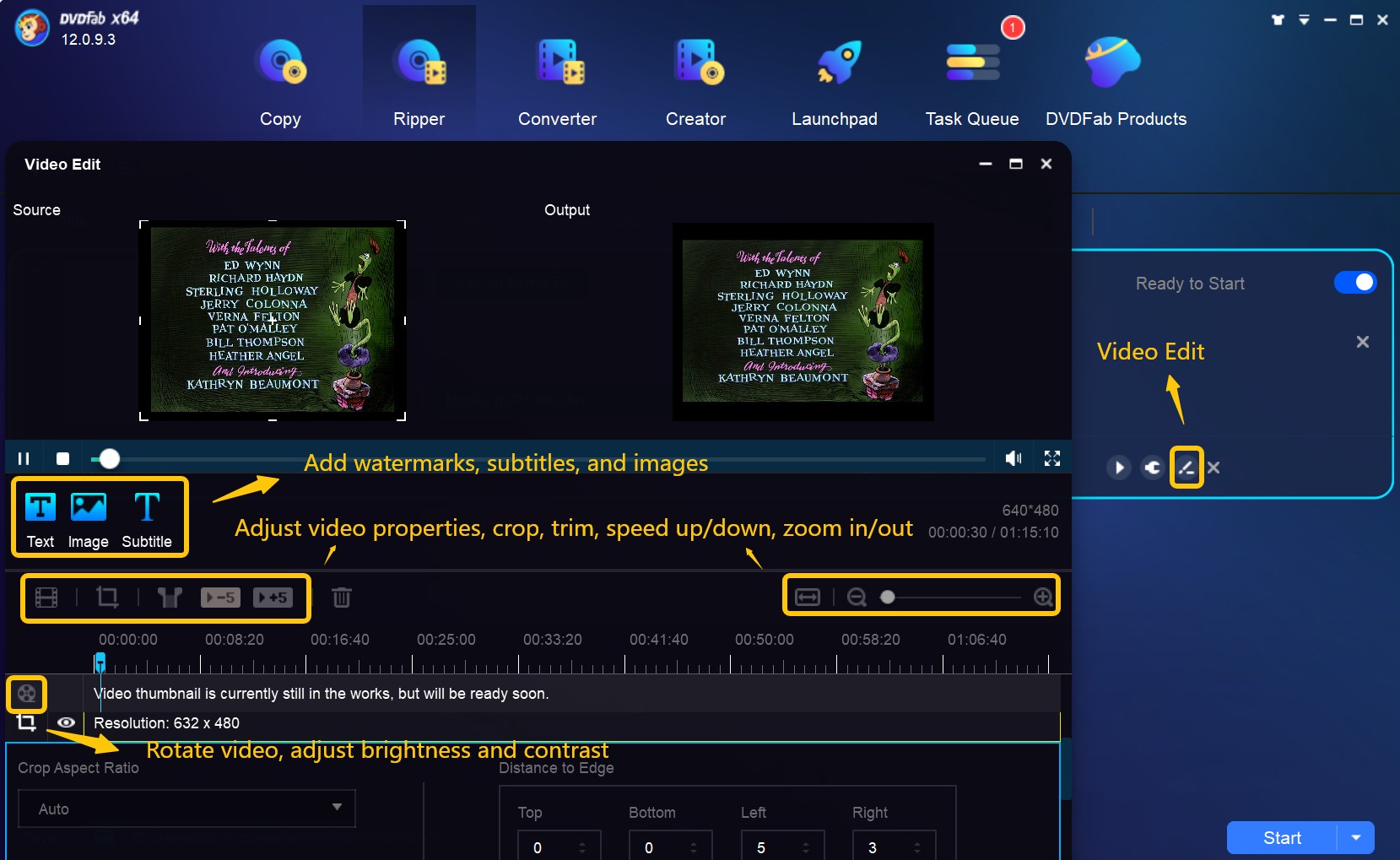Viewport: 1400px width, 860px height.
Task: Add an Image watermark
Action: point(89,520)
